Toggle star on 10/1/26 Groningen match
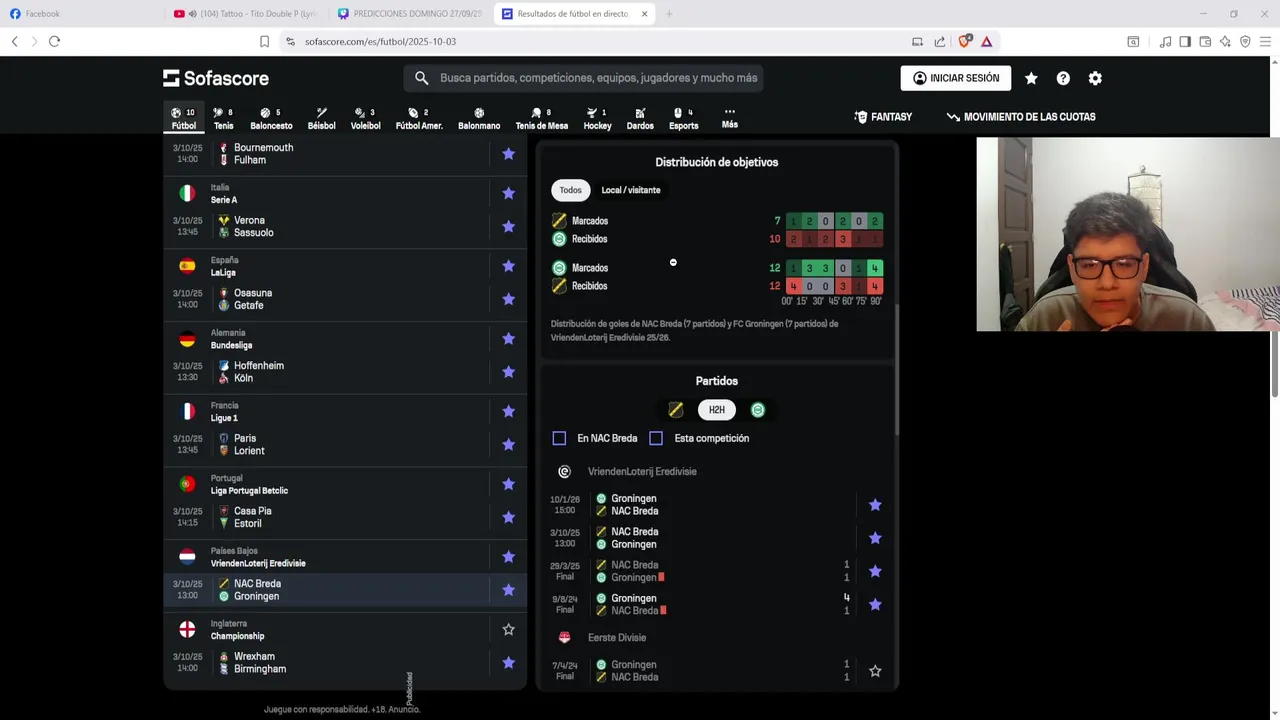Image resolution: width=1280 pixels, height=720 pixels. pyautogui.click(x=875, y=505)
